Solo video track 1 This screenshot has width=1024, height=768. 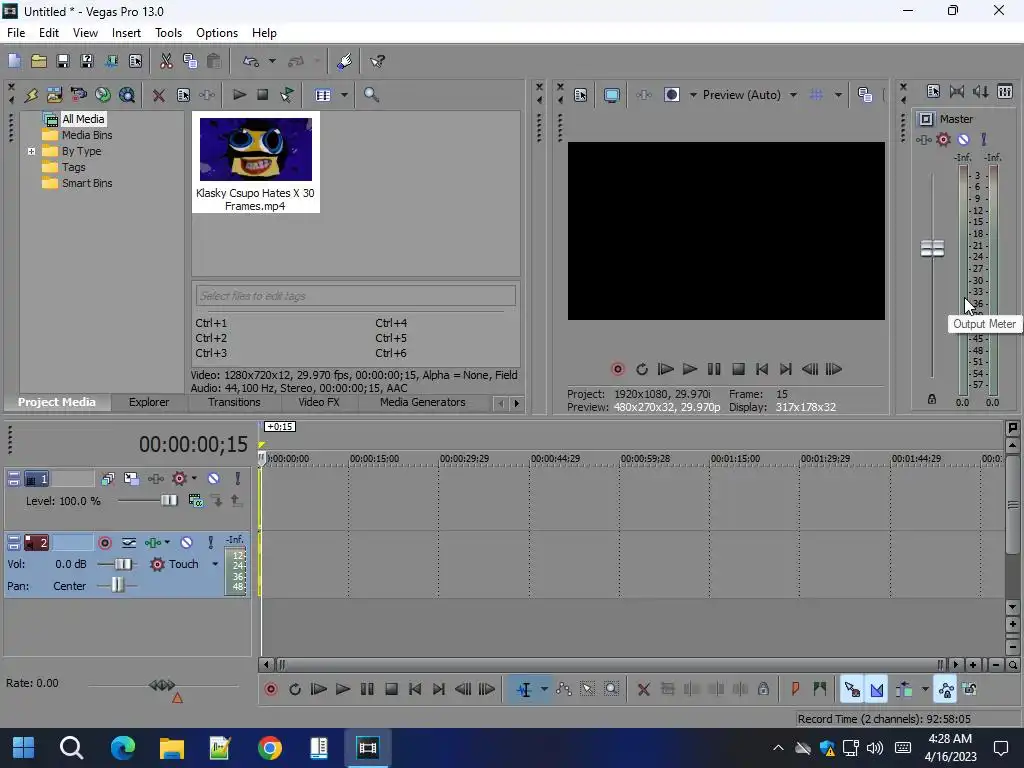point(238,479)
